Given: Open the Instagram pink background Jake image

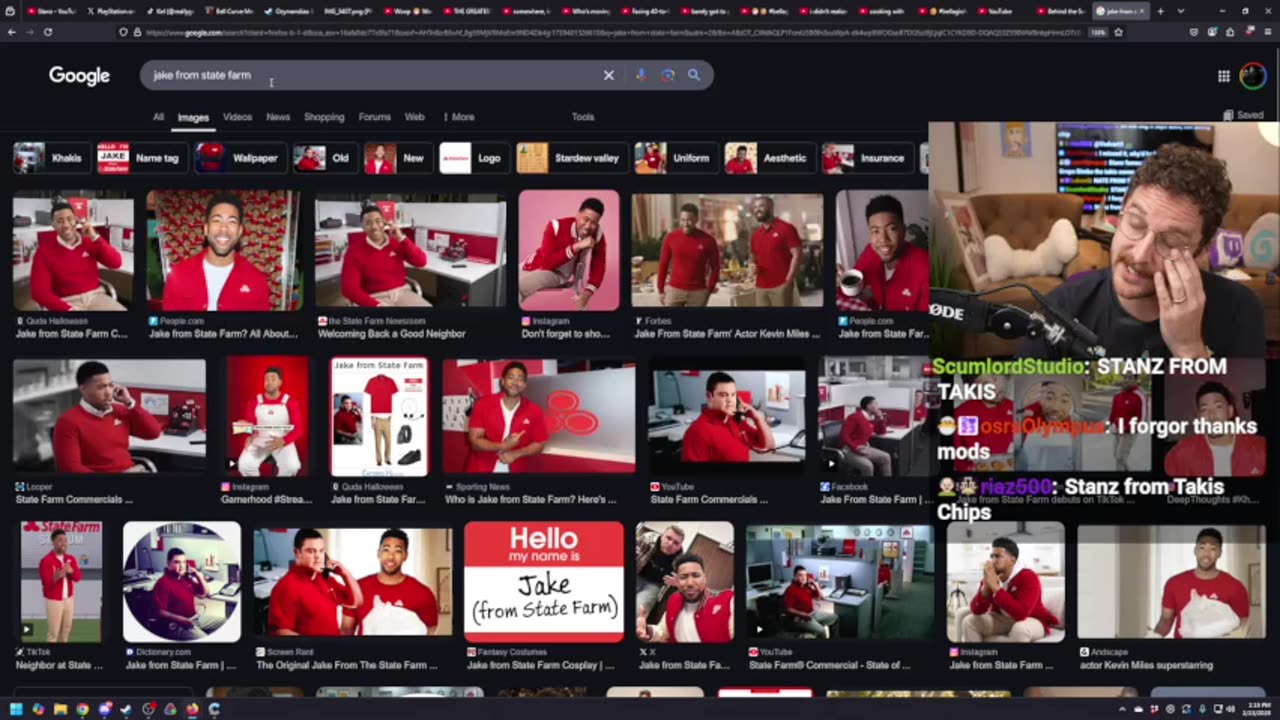Looking at the screenshot, I should (569, 250).
